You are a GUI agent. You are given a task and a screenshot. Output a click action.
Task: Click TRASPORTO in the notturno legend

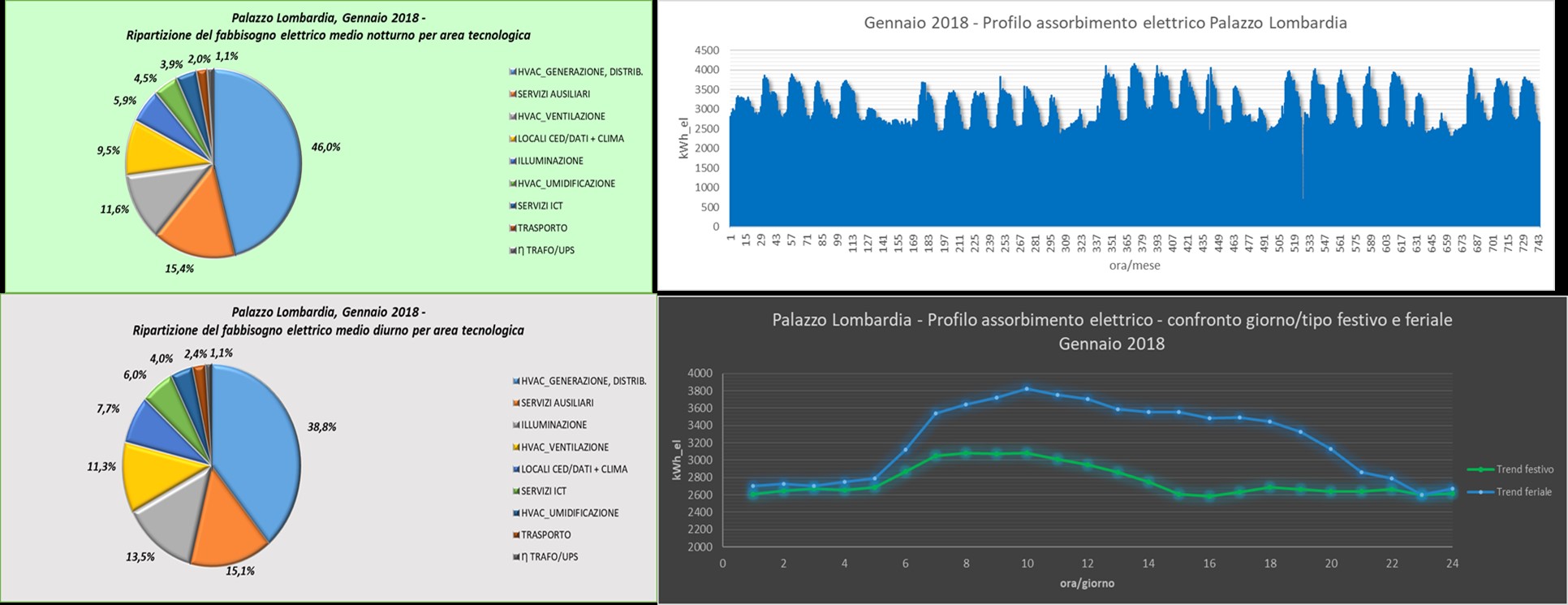pos(538,228)
